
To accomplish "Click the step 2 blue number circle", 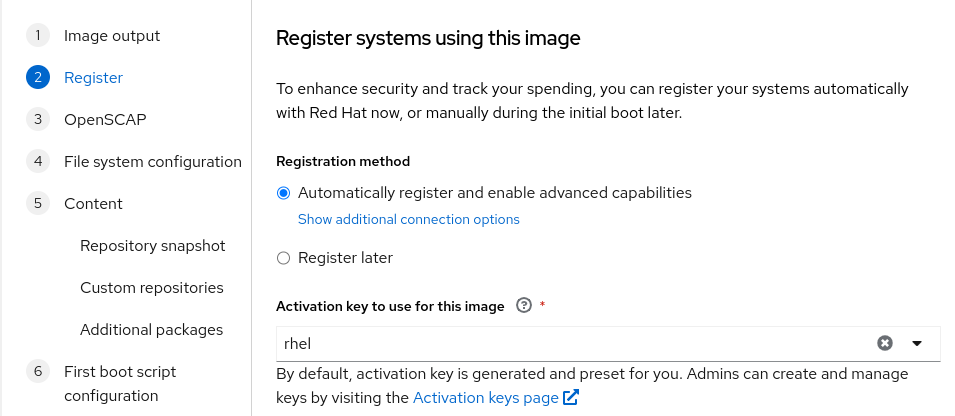I will [x=38, y=77].
